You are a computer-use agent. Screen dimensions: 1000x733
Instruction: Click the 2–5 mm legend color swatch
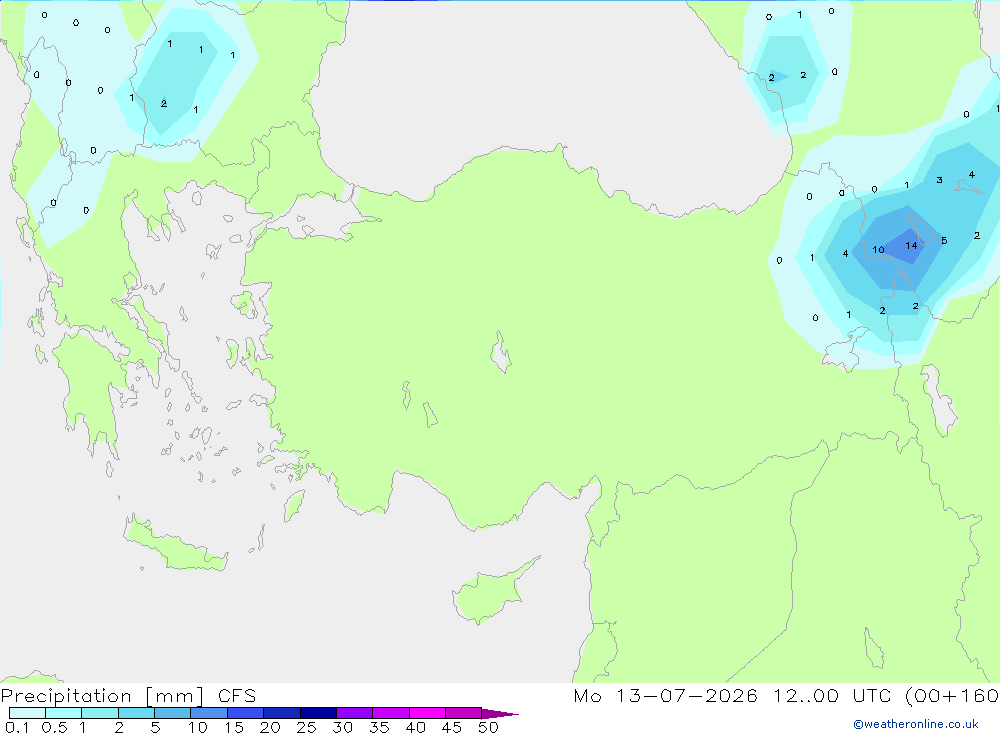click(x=136, y=713)
